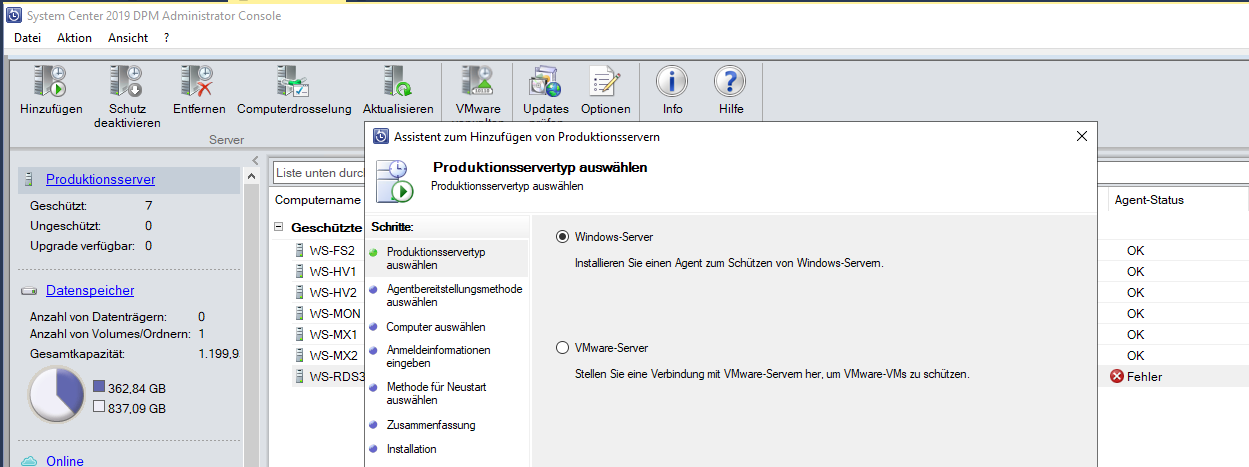Select the WS-MX1 row name
1249x467 pixels.
pyautogui.click(x=334, y=334)
